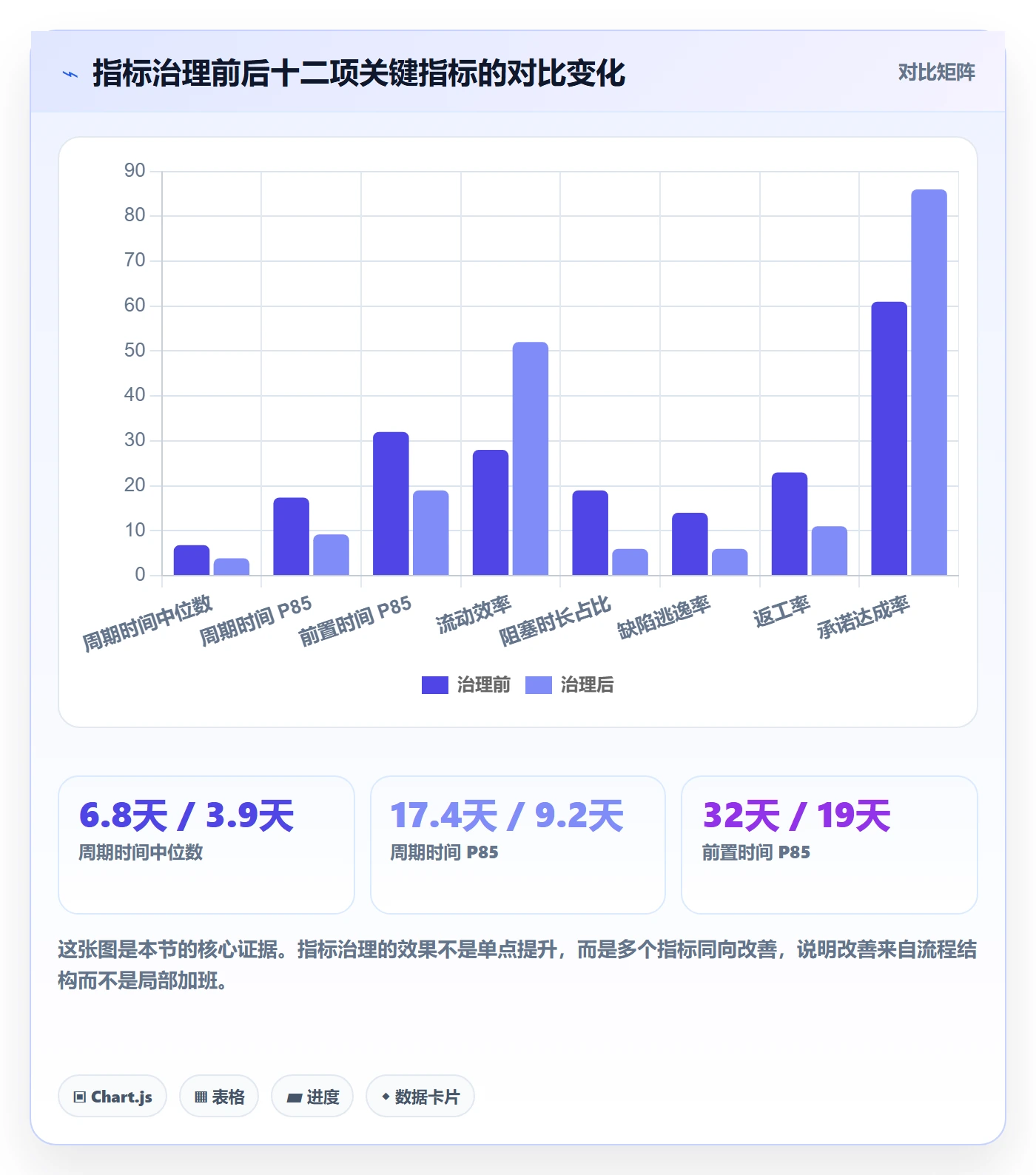Image resolution: width=1036 pixels, height=1175 pixels.
Task: Click the 治理后 bar for 返工率
Action: click(830, 551)
